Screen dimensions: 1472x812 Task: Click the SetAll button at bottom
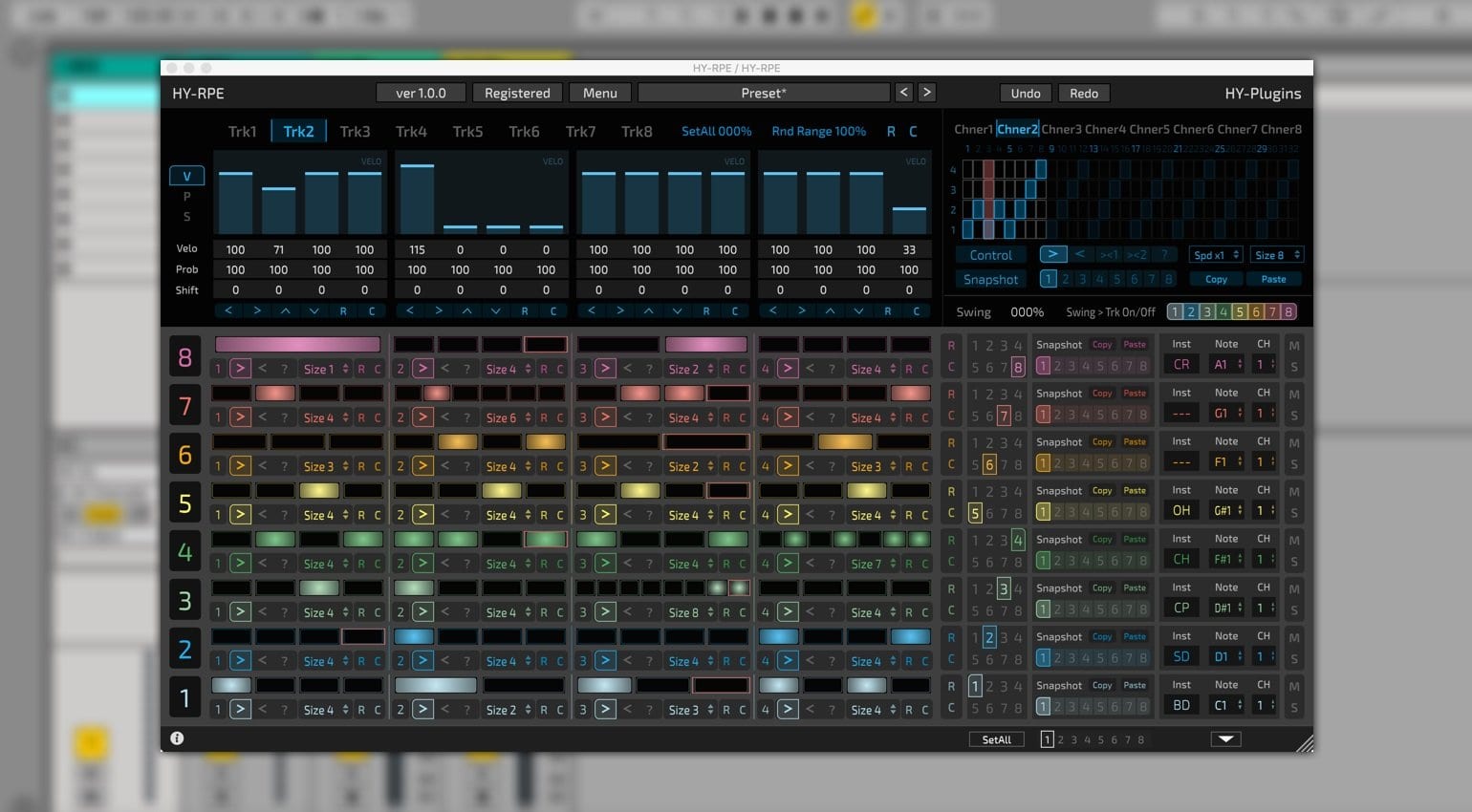pyautogui.click(x=996, y=739)
